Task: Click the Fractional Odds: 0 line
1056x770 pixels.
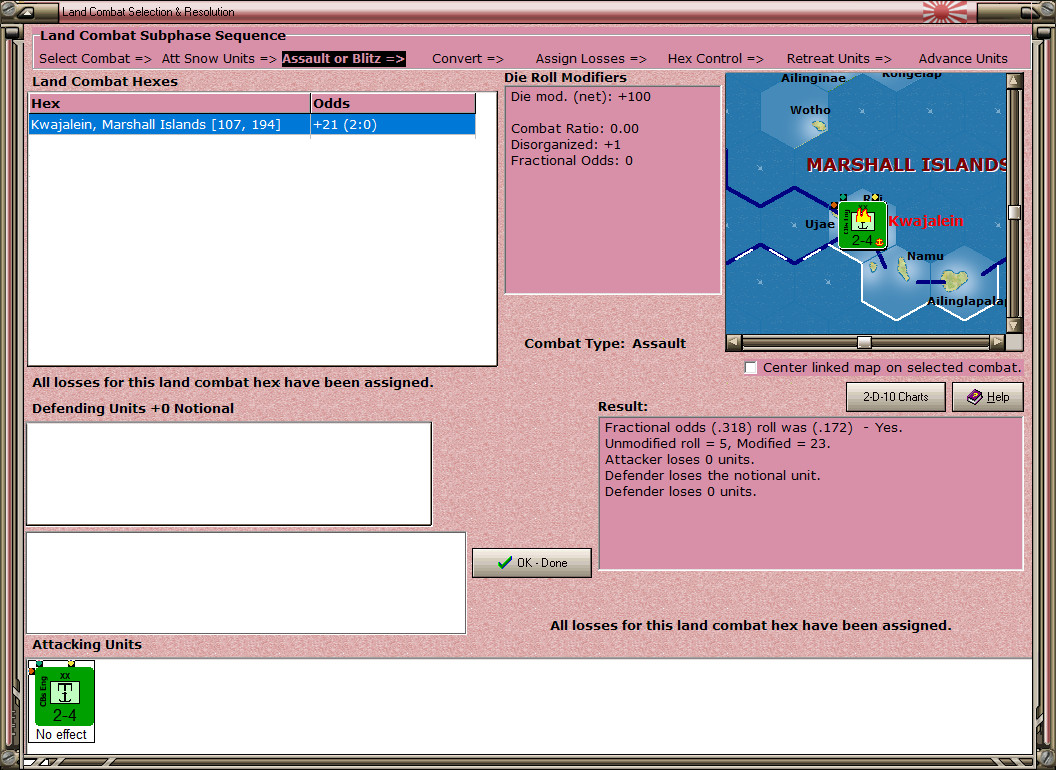Action: click(572, 161)
